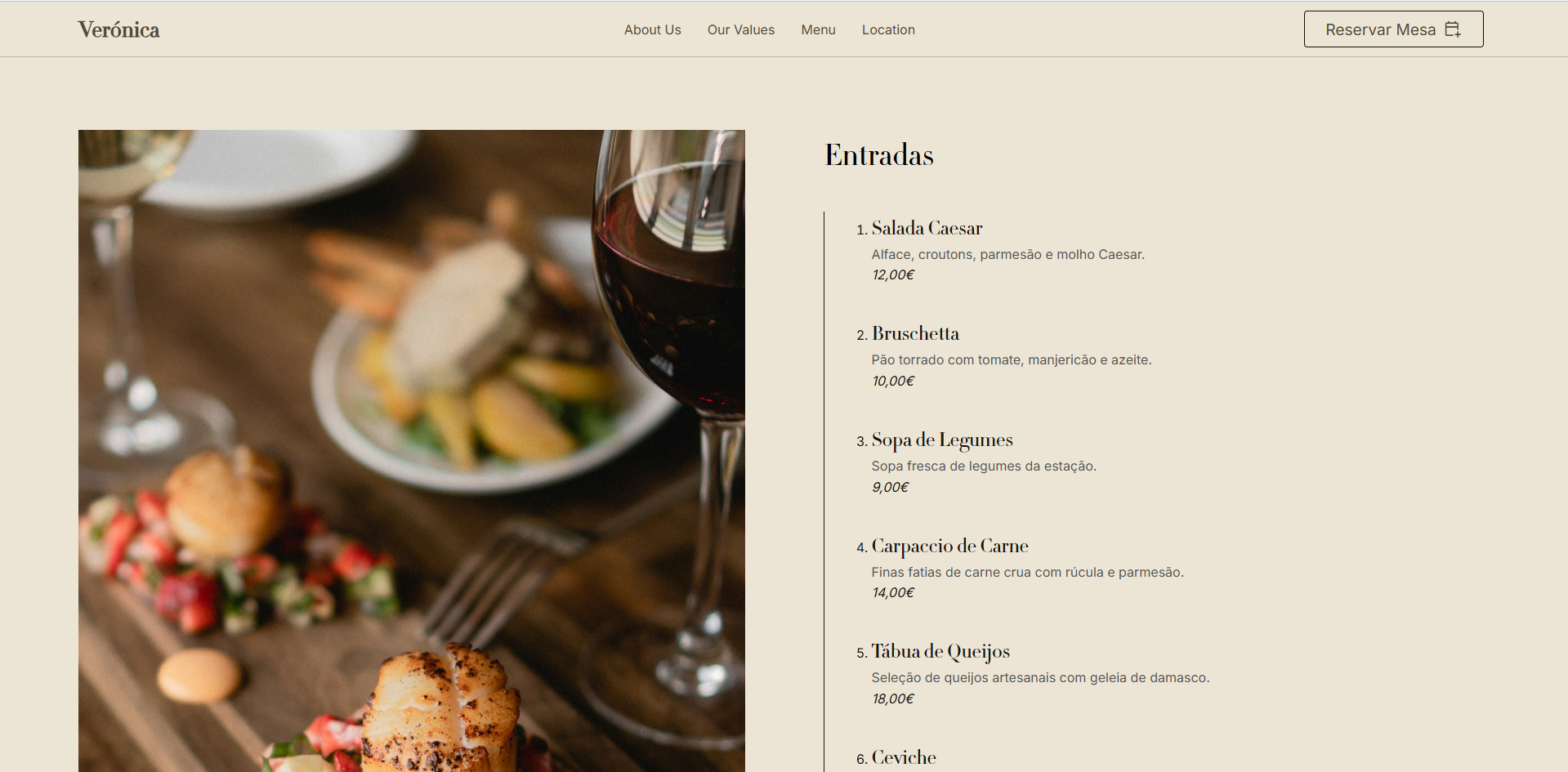The height and width of the screenshot is (772, 1568).
Task: Click the Ceviche dish title
Action: [904, 757]
